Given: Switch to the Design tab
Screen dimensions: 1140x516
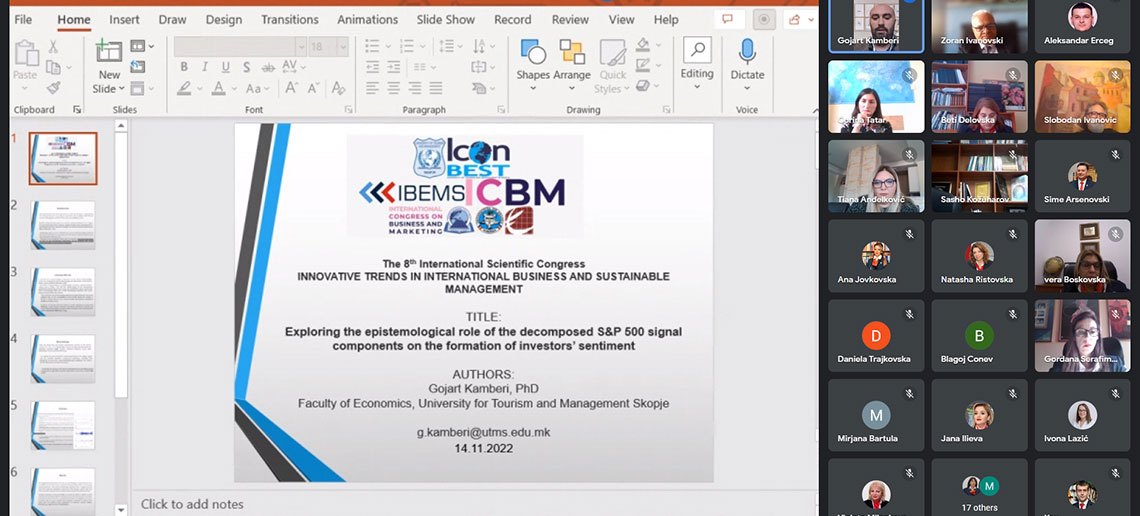Looking at the screenshot, I should (x=224, y=20).
